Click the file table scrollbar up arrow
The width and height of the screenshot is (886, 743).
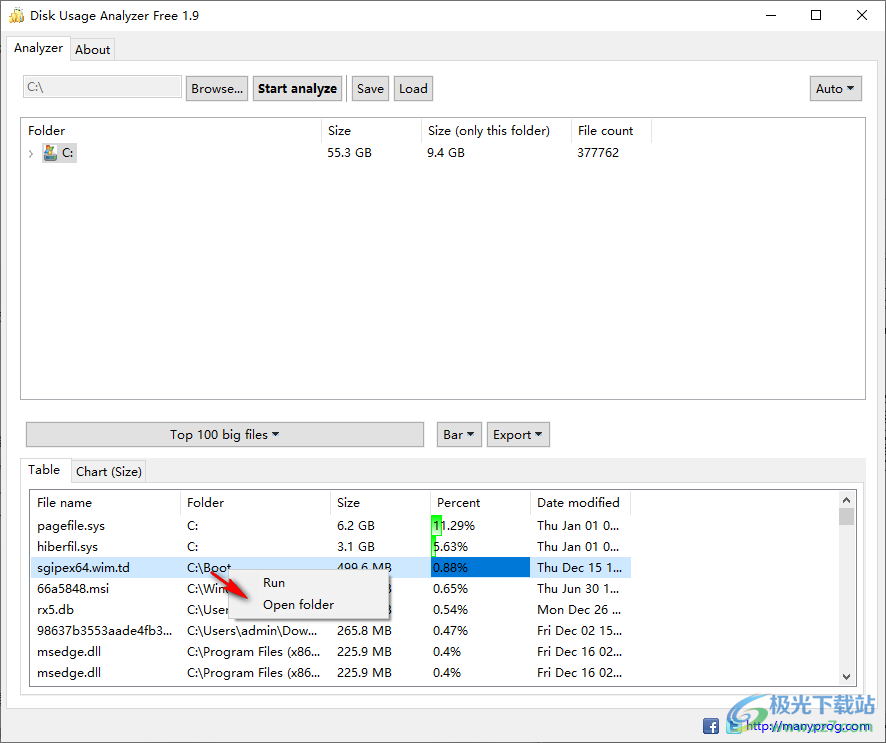click(x=846, y=500)
